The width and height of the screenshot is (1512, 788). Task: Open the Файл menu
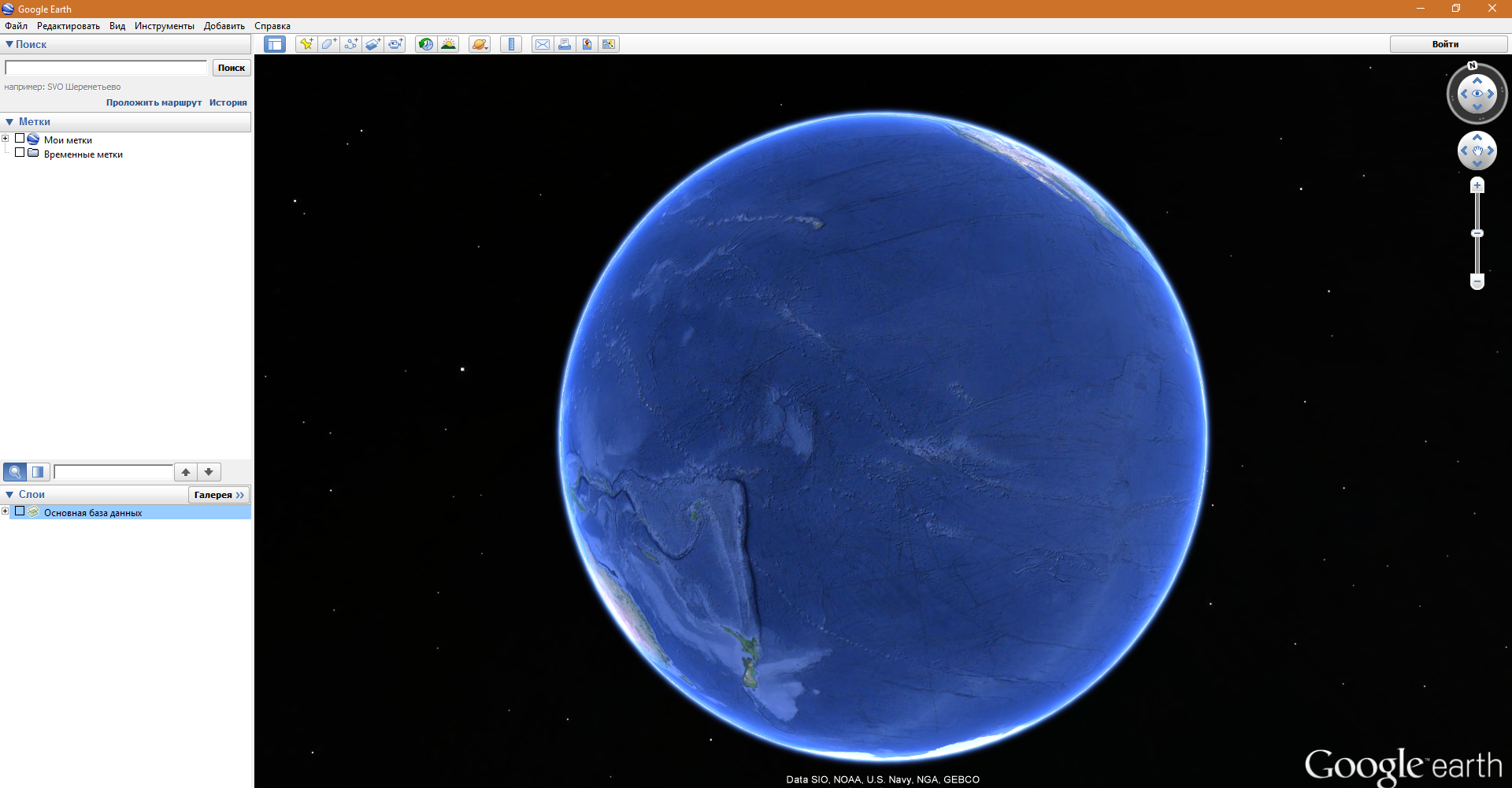click(16, 26)
